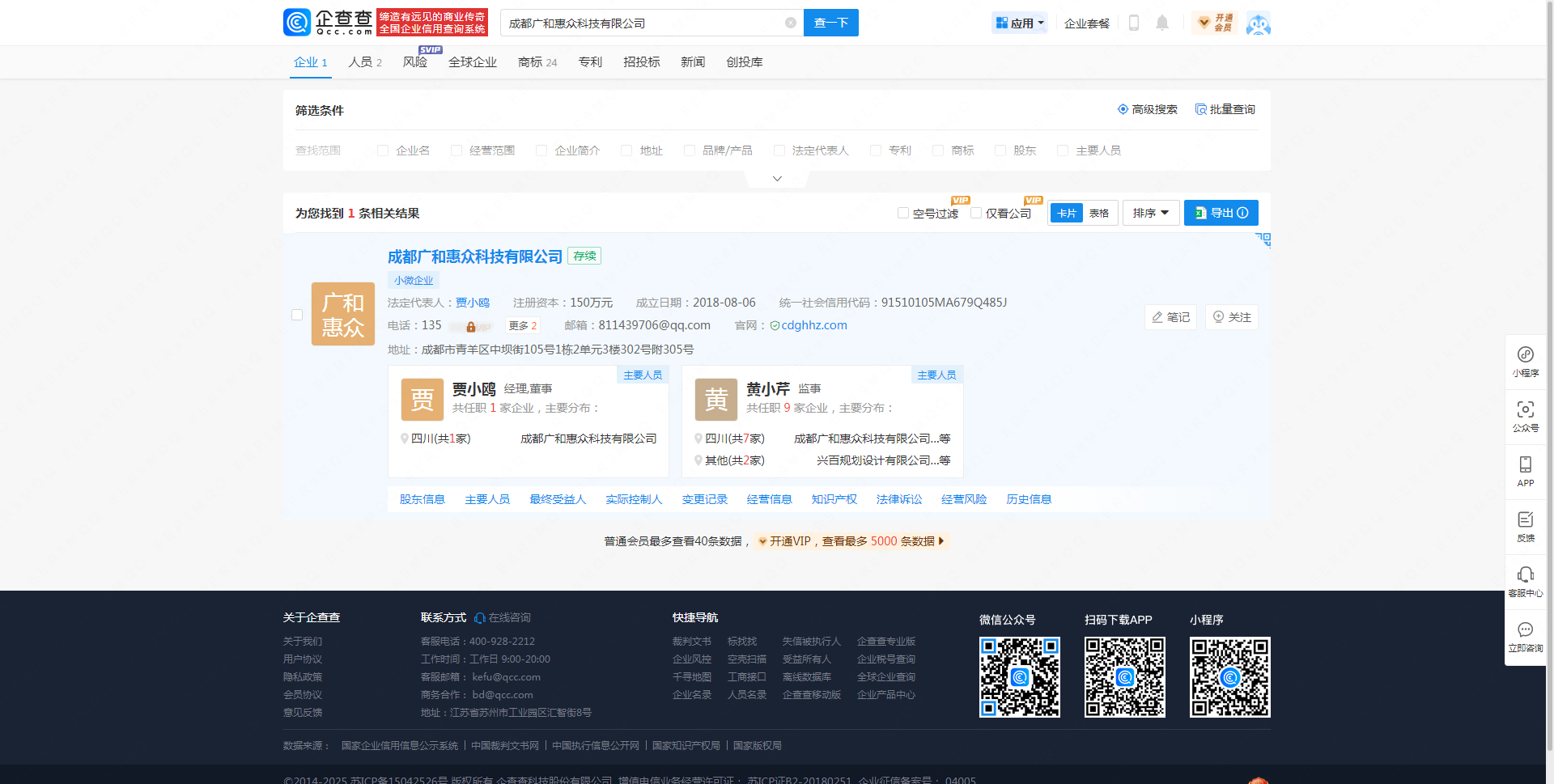Click the 关注 follow button
Image resolution: width=1554 pixels, height=784 pixels.
1232,317
